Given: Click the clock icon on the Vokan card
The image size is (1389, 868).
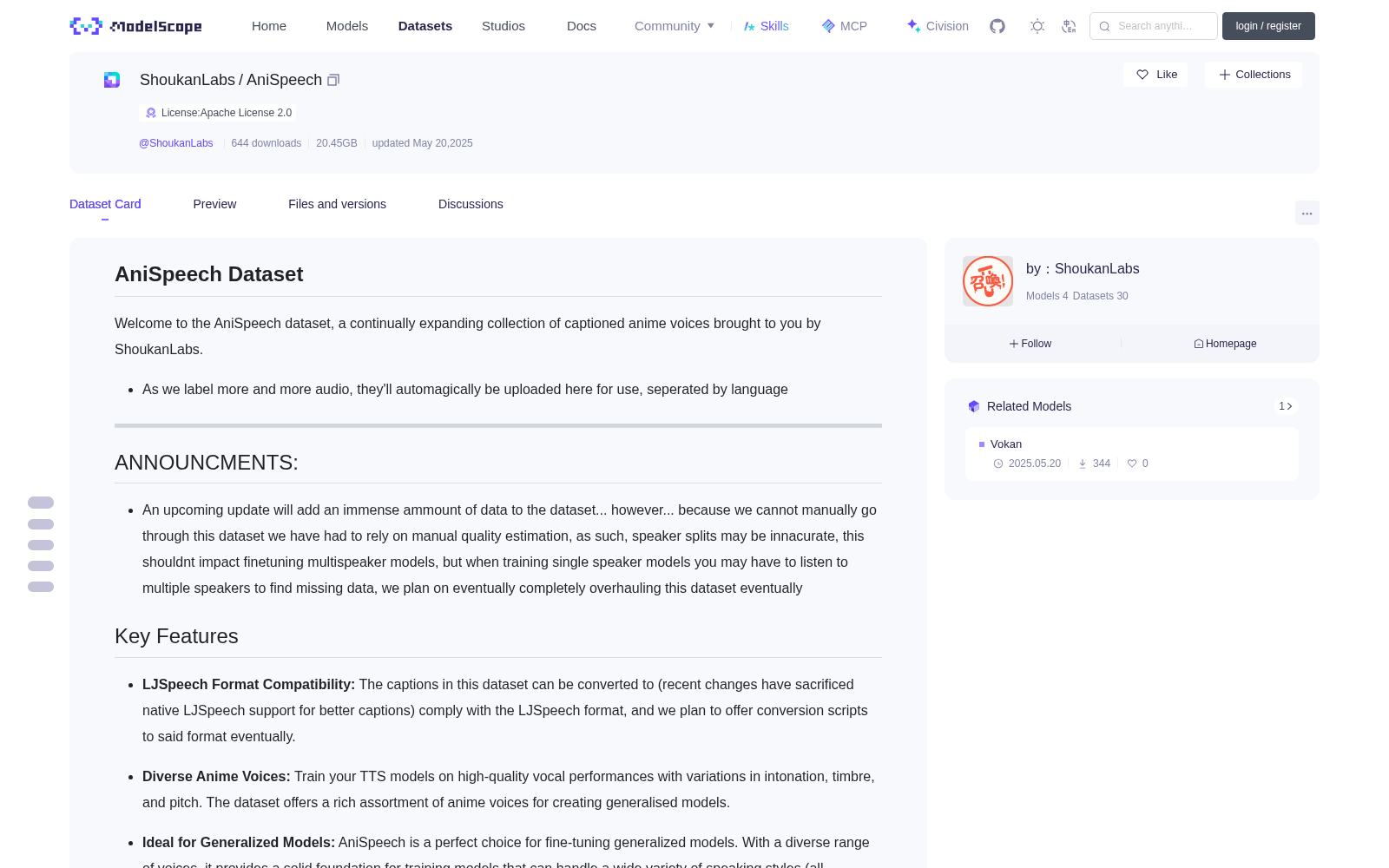Looking at the screenshot, I should pos(998,464).
